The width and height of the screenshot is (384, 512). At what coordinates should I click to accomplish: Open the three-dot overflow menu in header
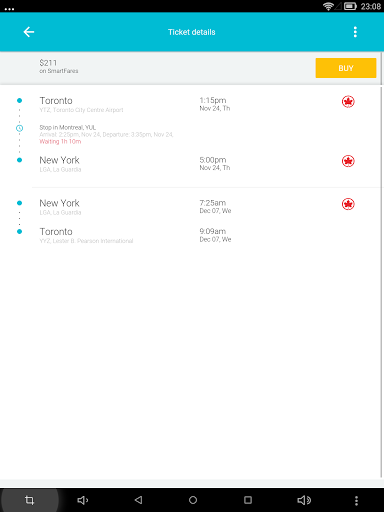(x=355, y=32)
